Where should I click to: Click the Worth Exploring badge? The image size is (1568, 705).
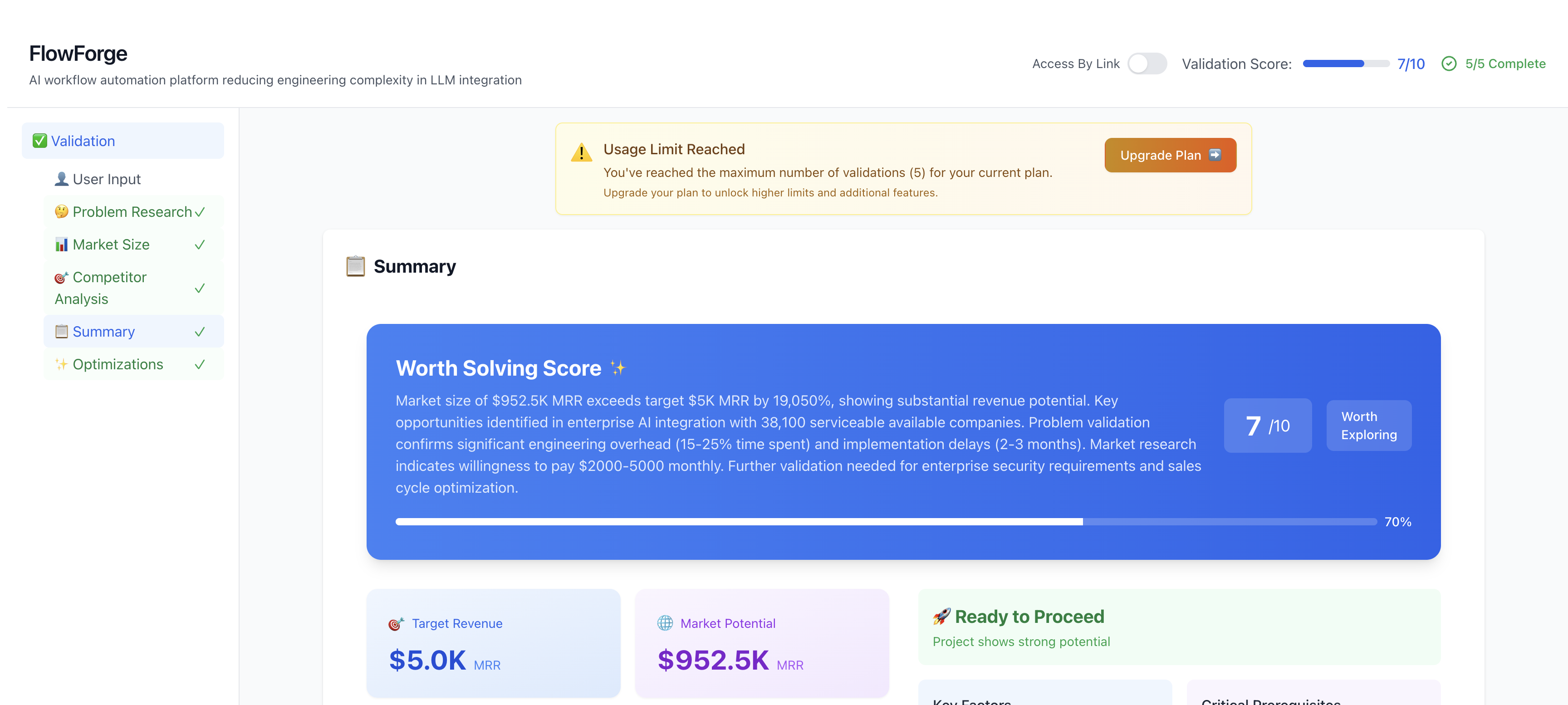(1368, 425)
